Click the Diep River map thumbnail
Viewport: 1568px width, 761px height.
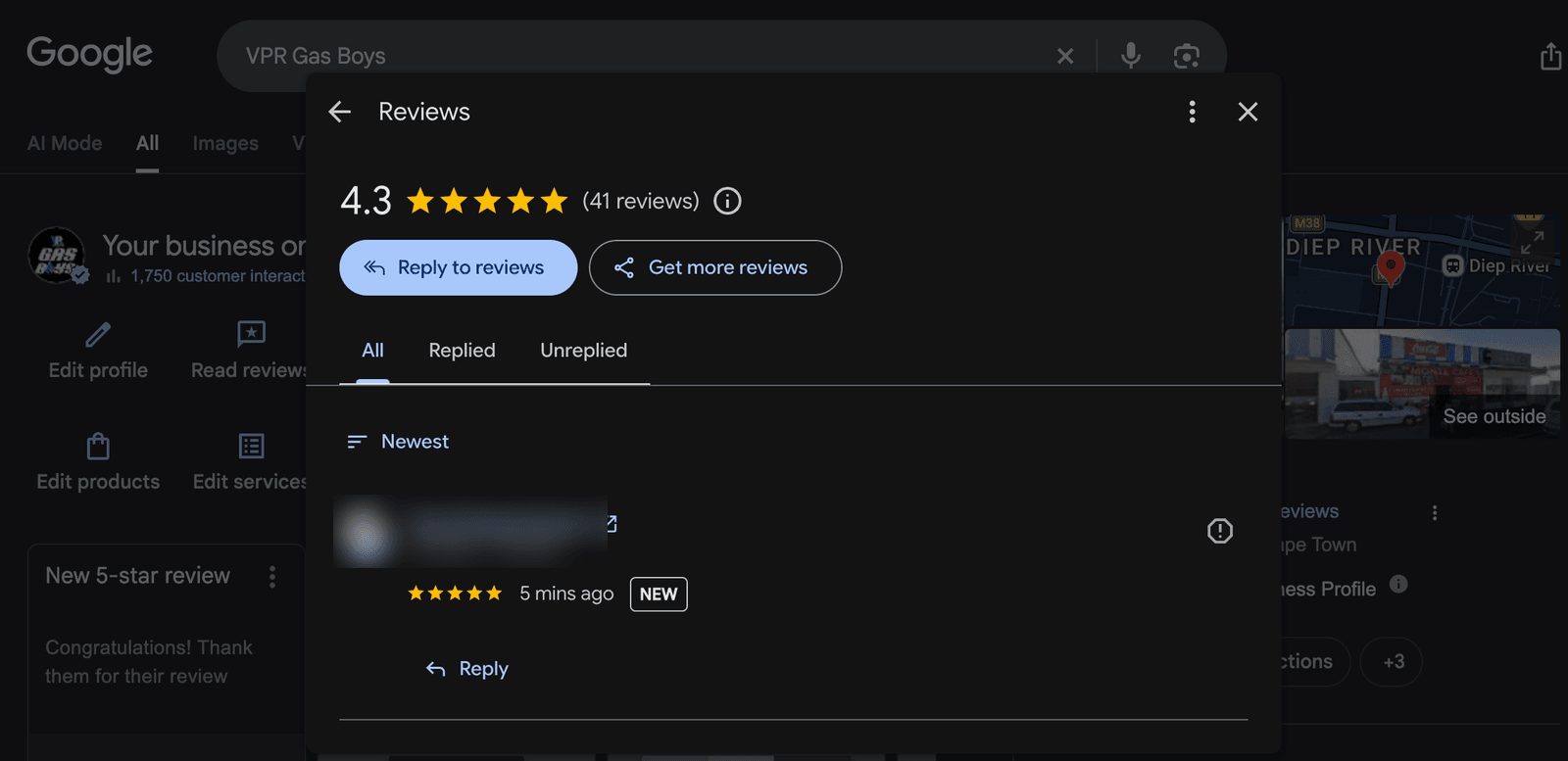click(1422, 270)
